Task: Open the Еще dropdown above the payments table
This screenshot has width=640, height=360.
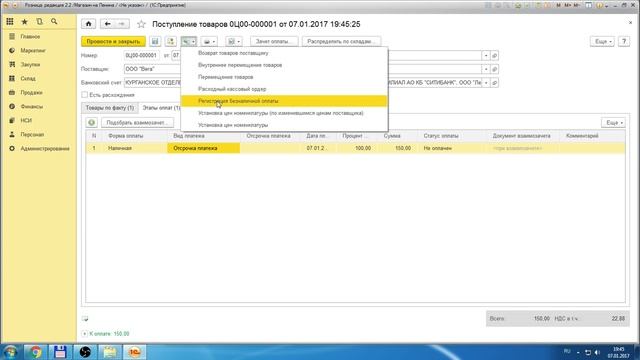Action: click(613, 122)
